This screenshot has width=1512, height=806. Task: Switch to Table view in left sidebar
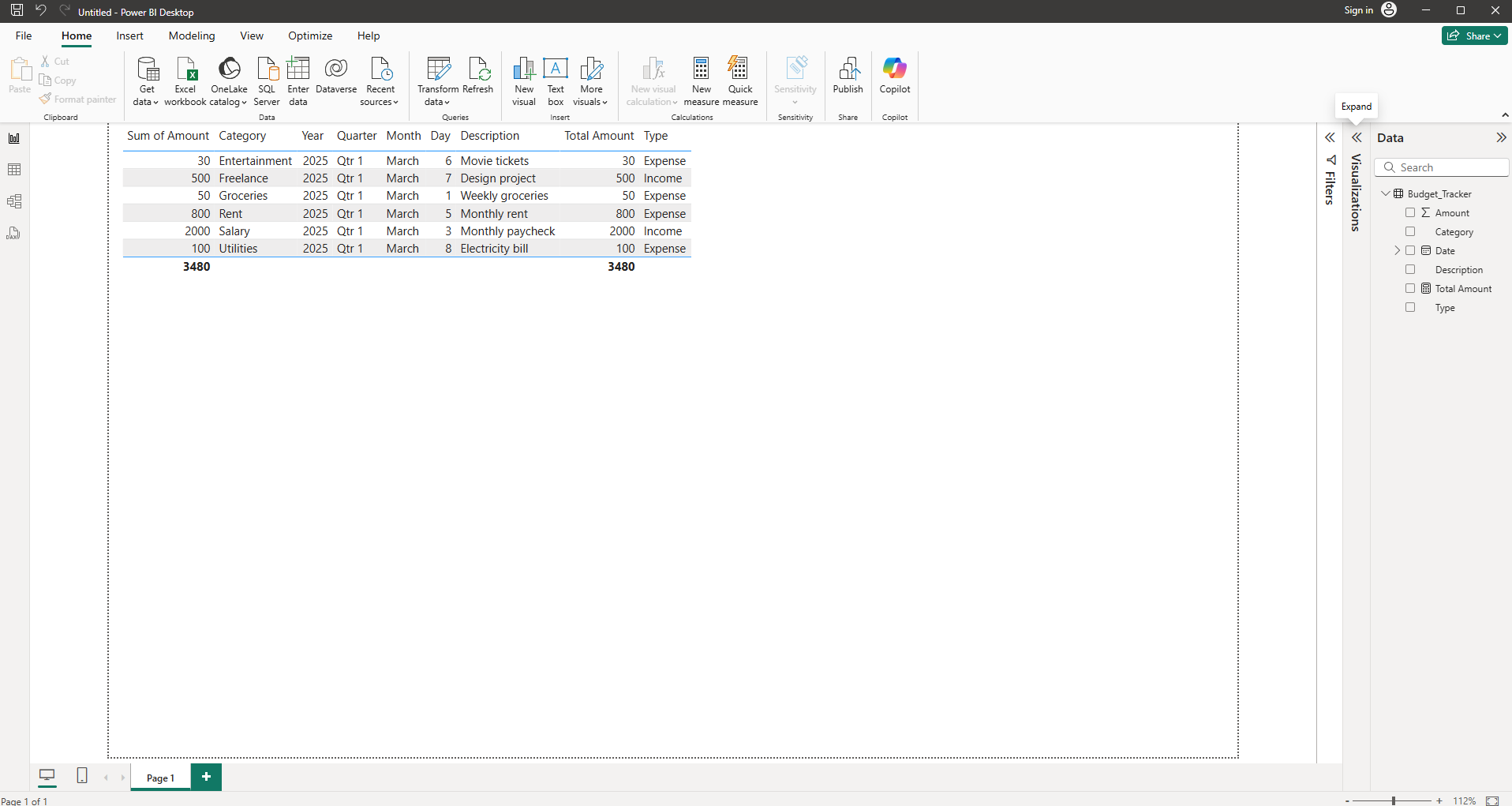click(x=14, y=170)
